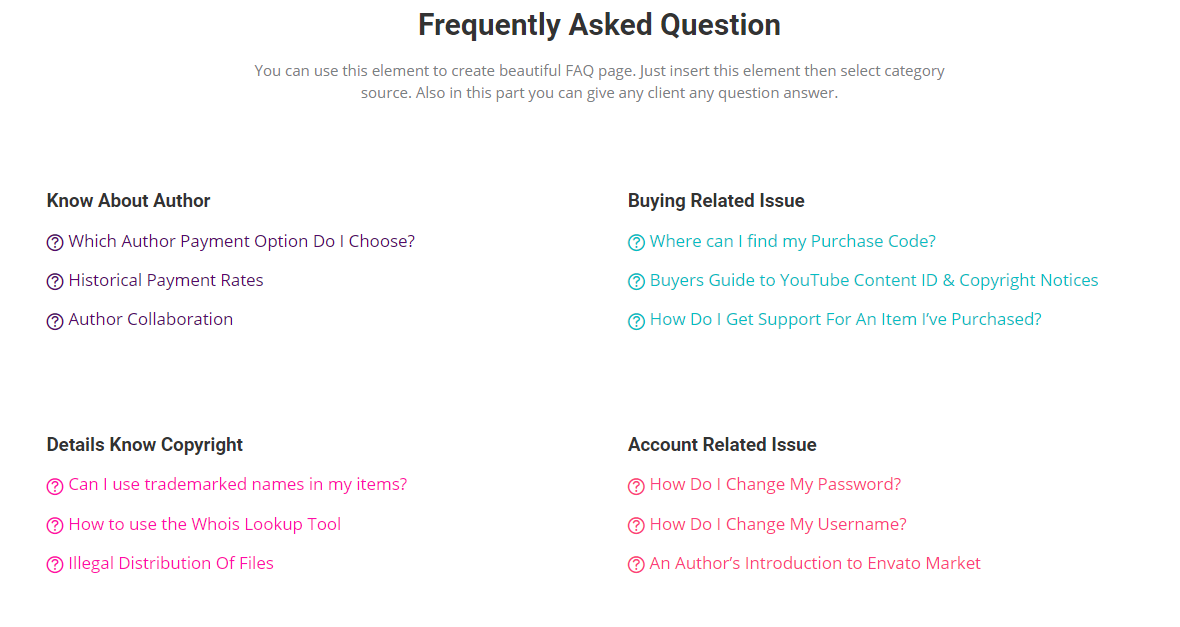Viewport: 1180px width, 627px height.
Task: Click question icon next to Historical Payment Rates
Action: click(55, 282)
